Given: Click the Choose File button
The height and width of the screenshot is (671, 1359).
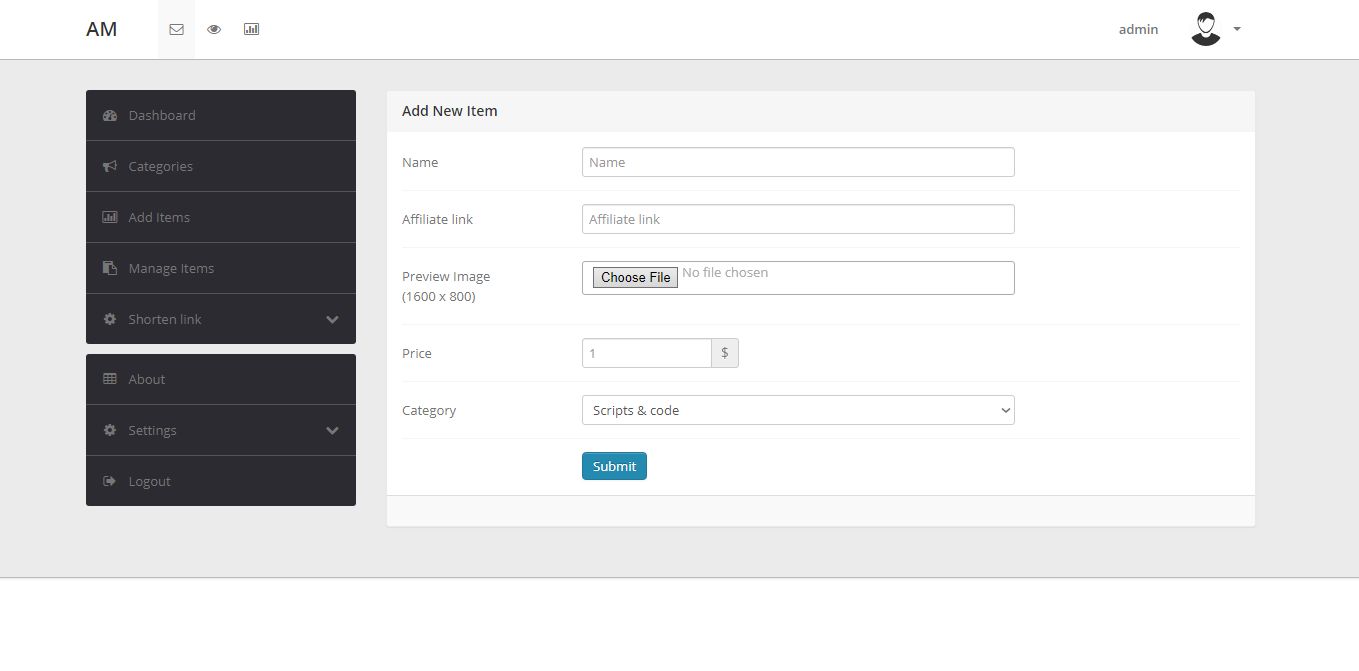Looking at the screenshot, I should [x=635, y=277].
